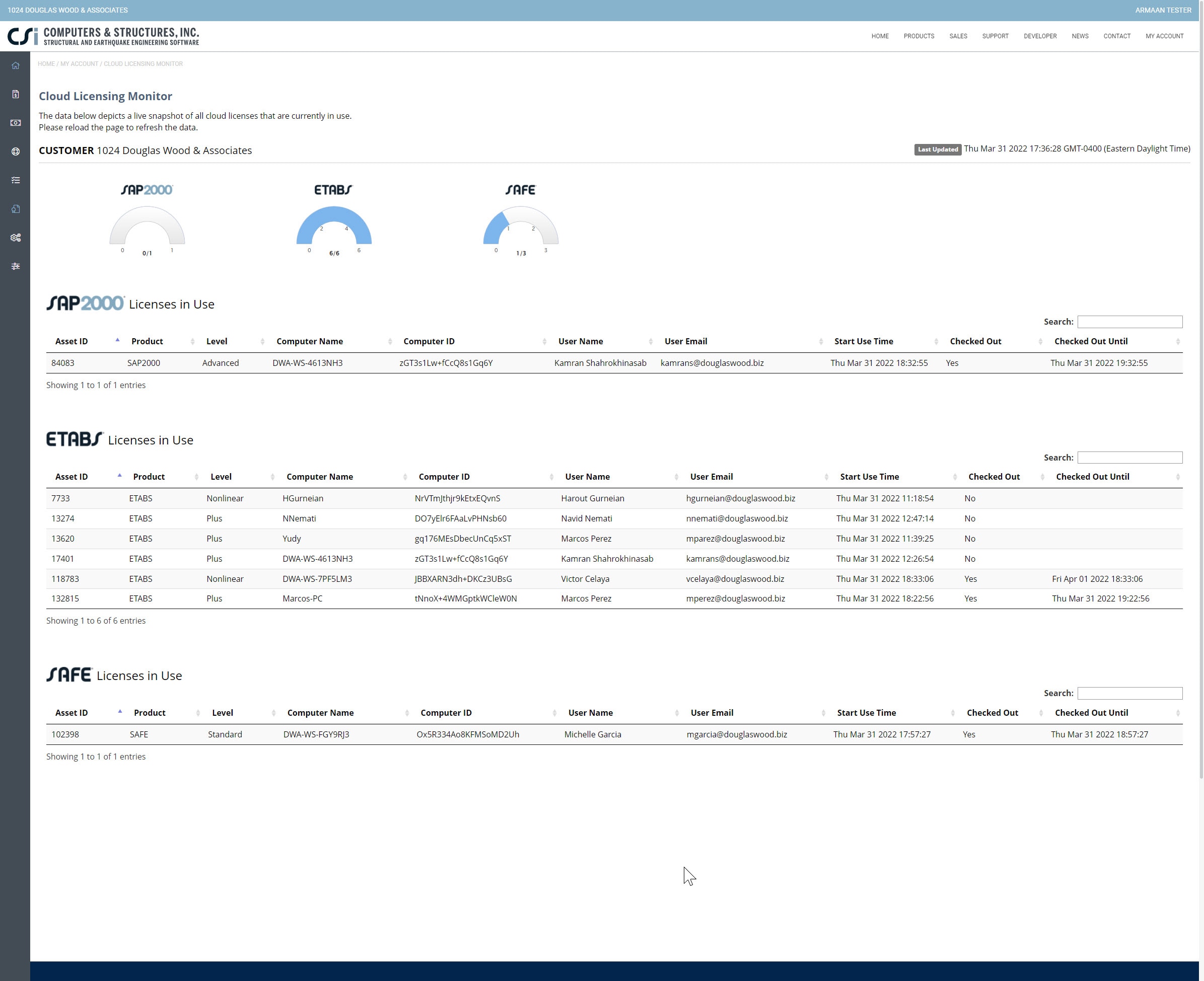Open the money bill icon in sidebar
Image resolution: width=1204 pixels, height=981 pixels.
tap(15, 123)
